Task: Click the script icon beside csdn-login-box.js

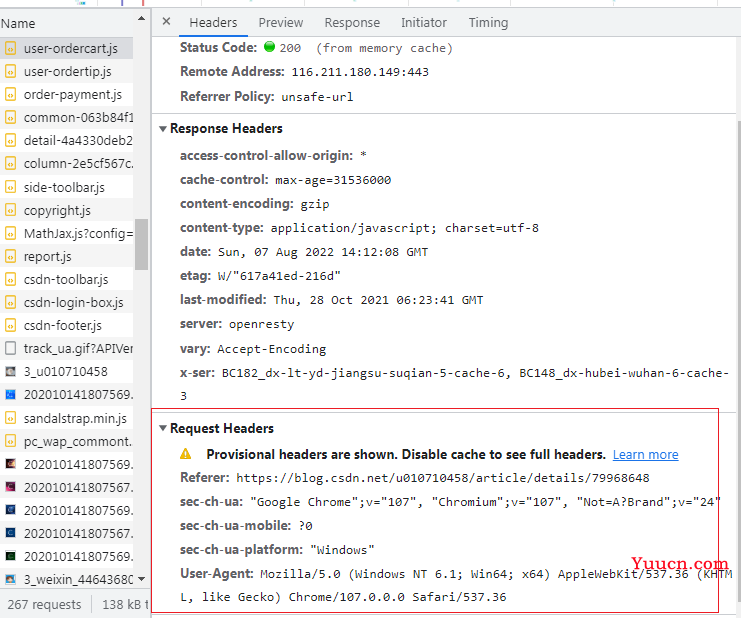Action: click(10, 302)
